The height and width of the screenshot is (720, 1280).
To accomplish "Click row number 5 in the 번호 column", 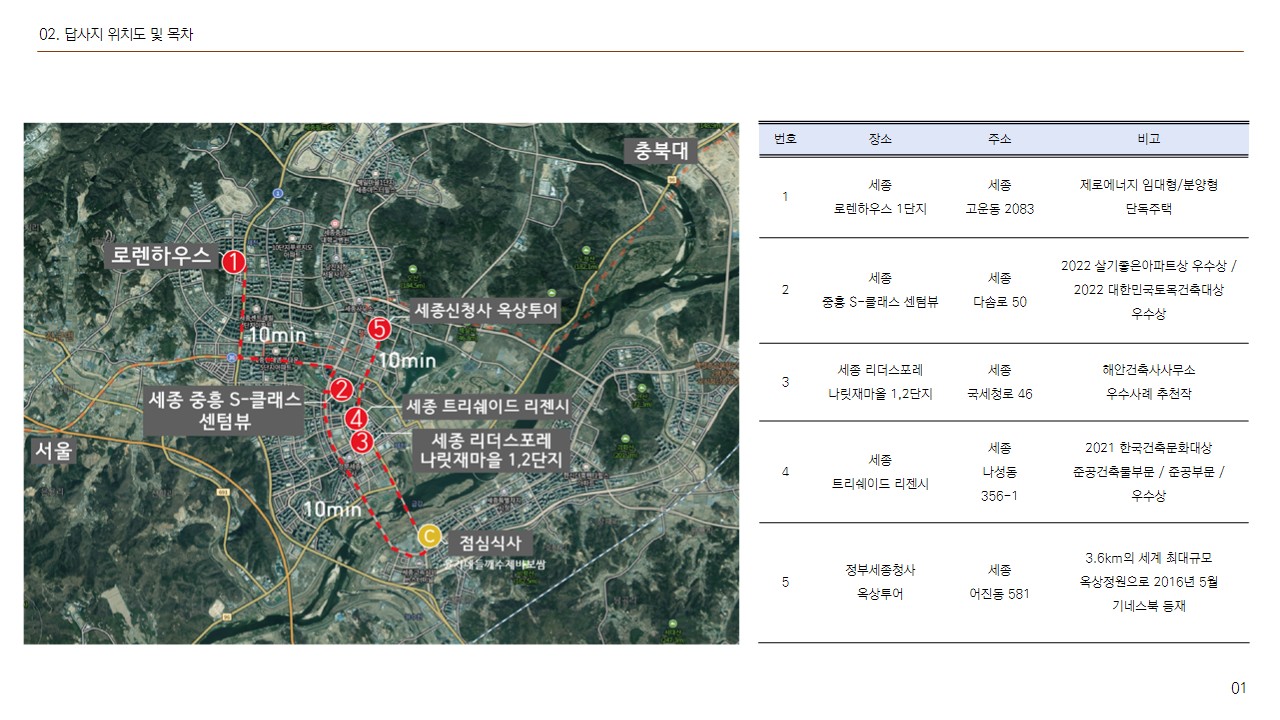I will (x=785, y=582).
